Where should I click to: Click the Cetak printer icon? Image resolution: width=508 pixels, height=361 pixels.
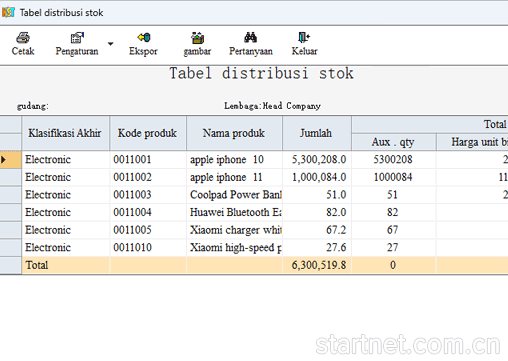click(x=23, y=38)
